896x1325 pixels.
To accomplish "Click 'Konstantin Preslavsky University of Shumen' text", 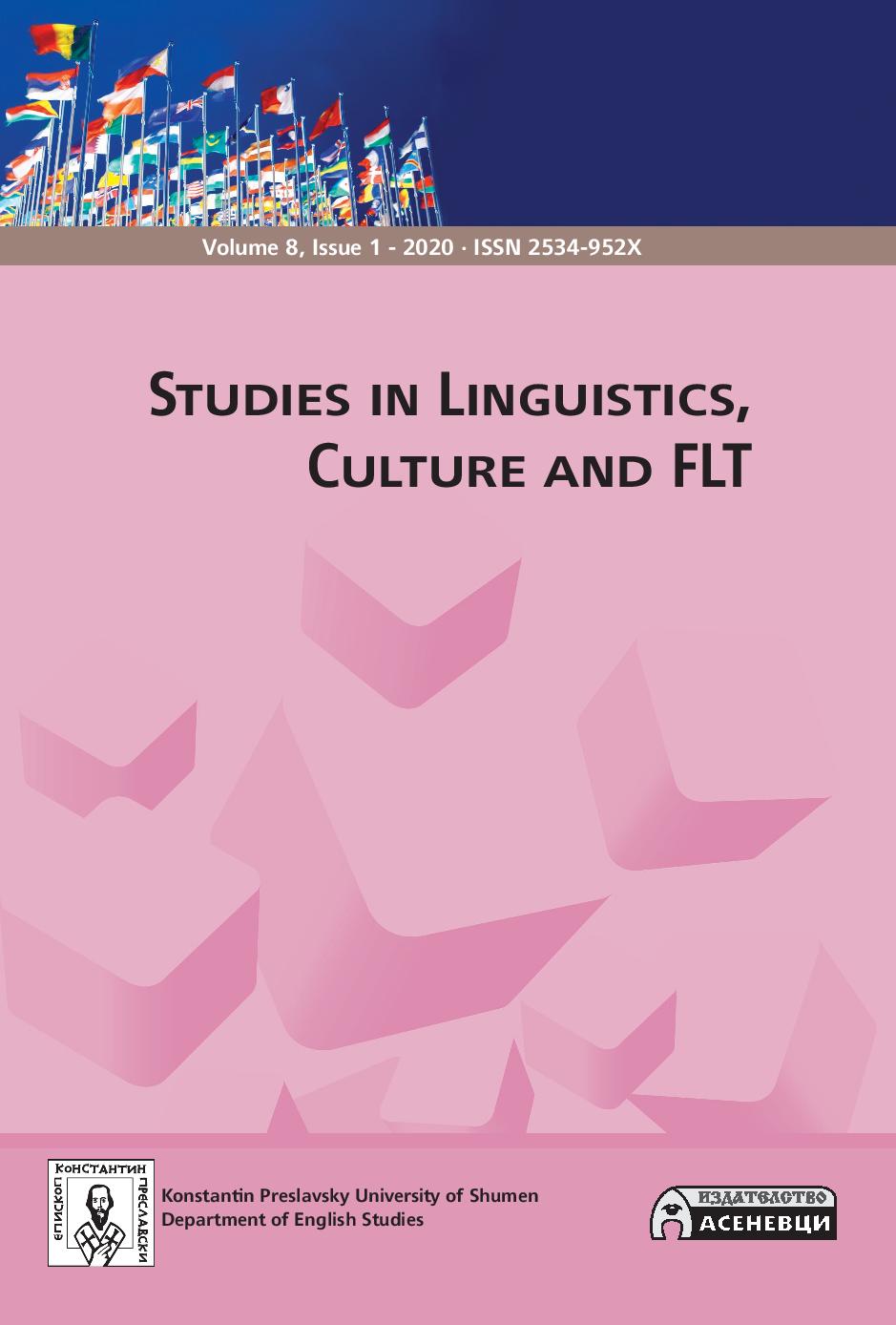I will coord(350,1195).
